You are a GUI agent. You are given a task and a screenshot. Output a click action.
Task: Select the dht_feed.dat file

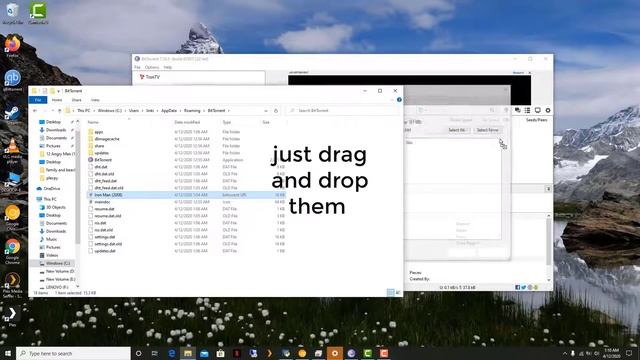coord(105,181)
